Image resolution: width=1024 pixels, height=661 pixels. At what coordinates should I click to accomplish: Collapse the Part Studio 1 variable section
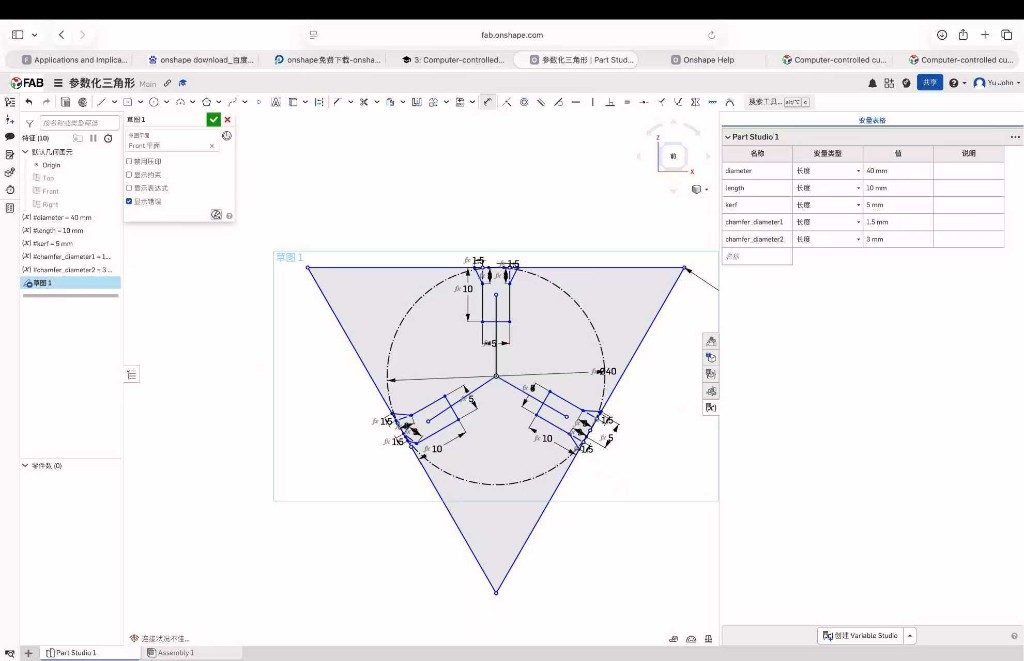[x=728, y=137]
